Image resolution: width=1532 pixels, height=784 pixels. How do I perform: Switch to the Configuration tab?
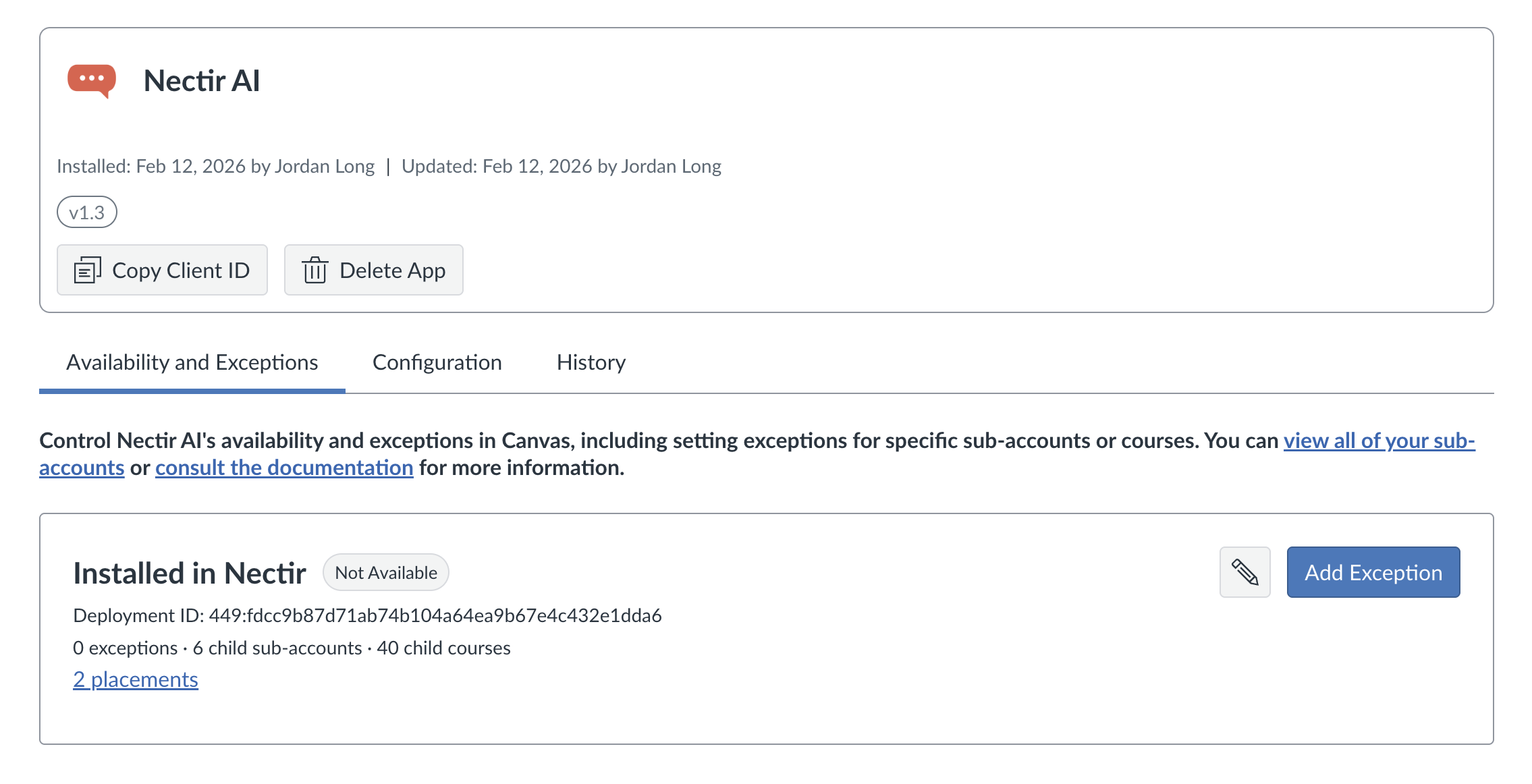tap(437, 362)
